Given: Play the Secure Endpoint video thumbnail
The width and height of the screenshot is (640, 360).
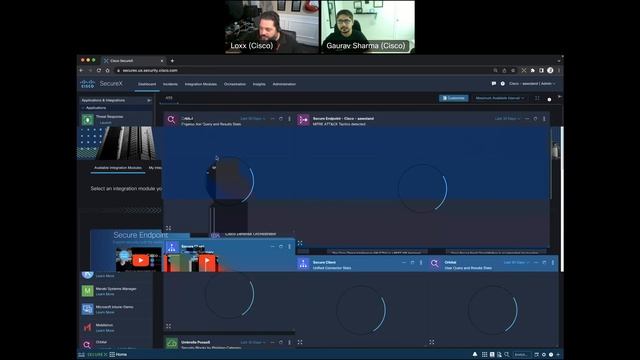Looking at the screenshot, I should (x=141, y=260).
